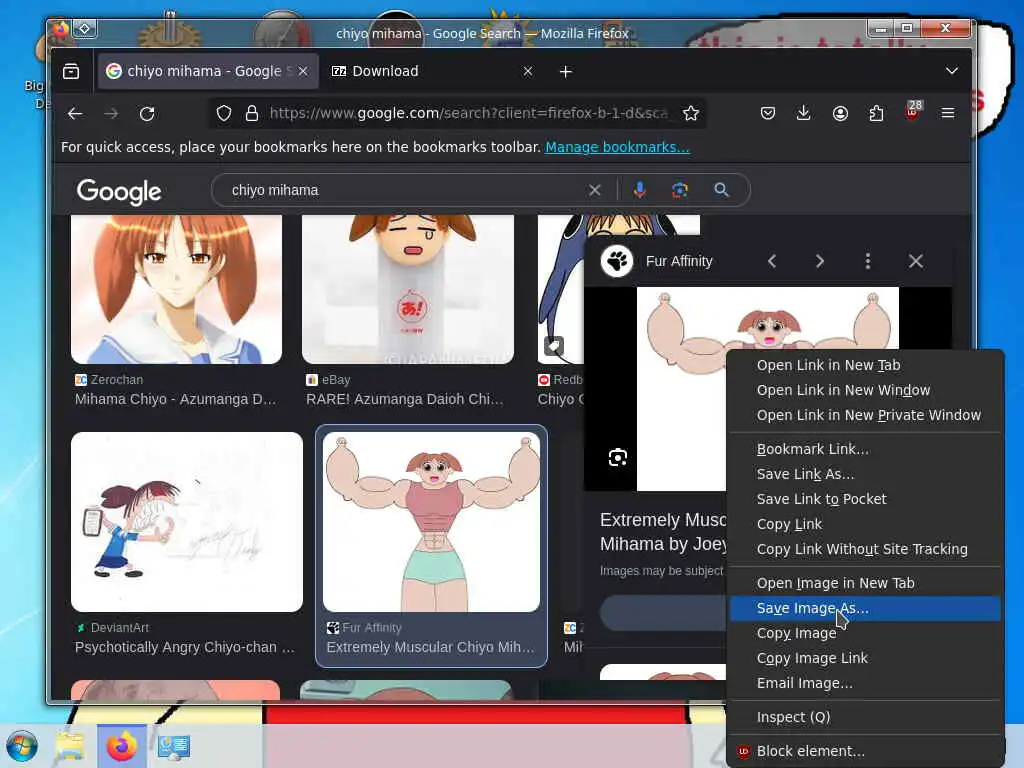This screenshot has width=1024, height=768.
Task: Open the Downloads panel arrow icon
Action: (x=804, y=114)
